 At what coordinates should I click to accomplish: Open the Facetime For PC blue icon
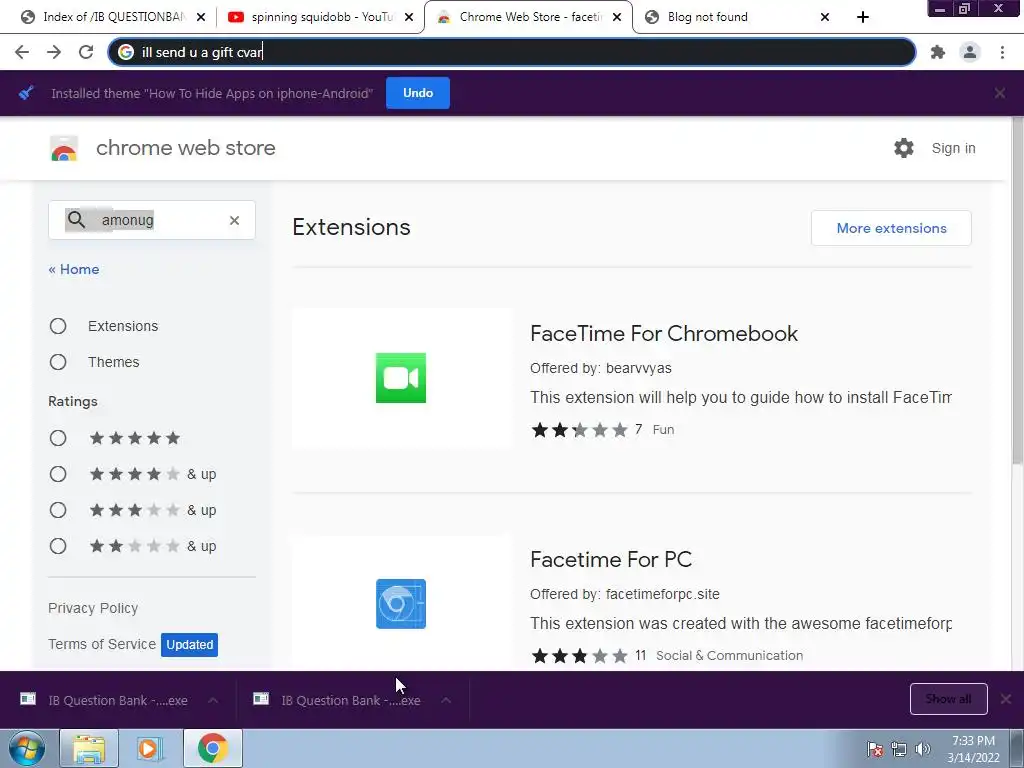pos(401,604)
